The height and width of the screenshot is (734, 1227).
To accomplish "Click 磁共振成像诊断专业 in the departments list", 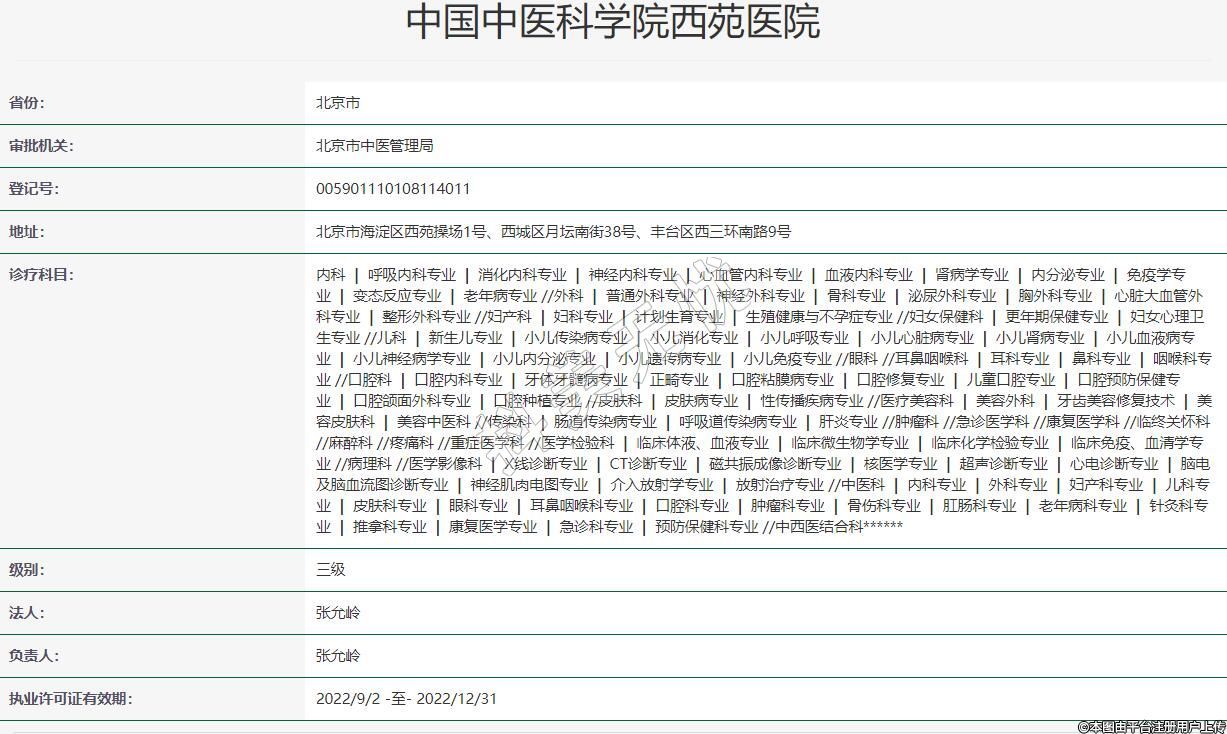I will click(775, 464).
